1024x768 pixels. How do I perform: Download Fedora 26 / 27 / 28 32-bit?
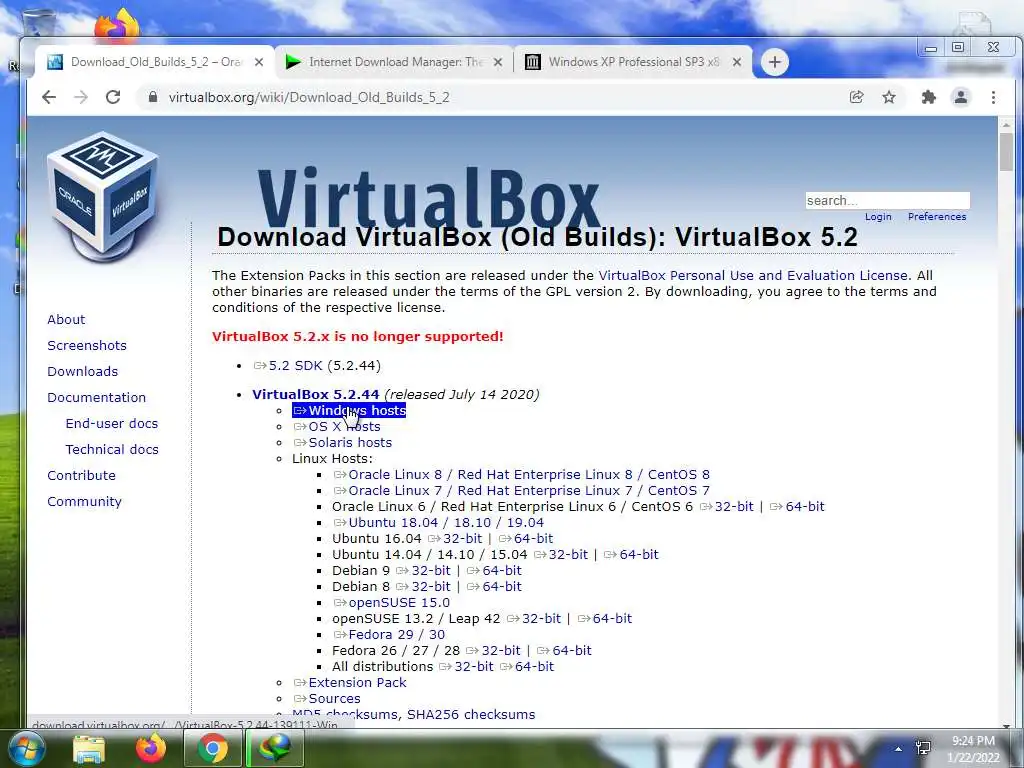pos(493,650)
